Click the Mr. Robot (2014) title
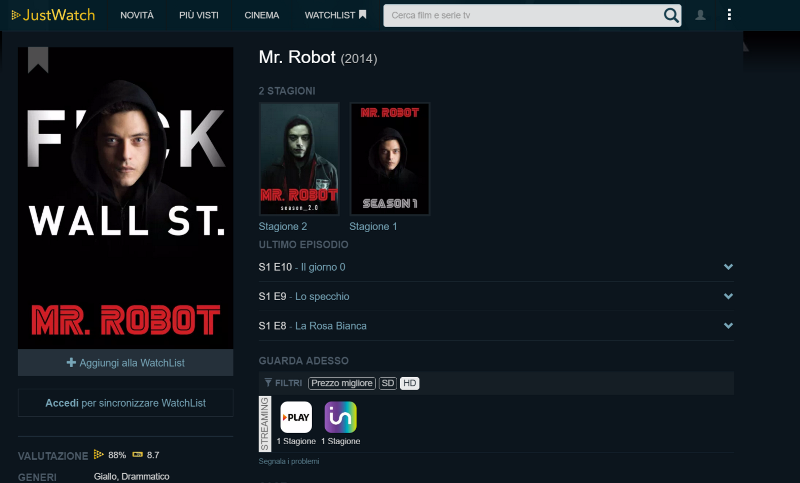800x483 pixels. pos(318,57)
